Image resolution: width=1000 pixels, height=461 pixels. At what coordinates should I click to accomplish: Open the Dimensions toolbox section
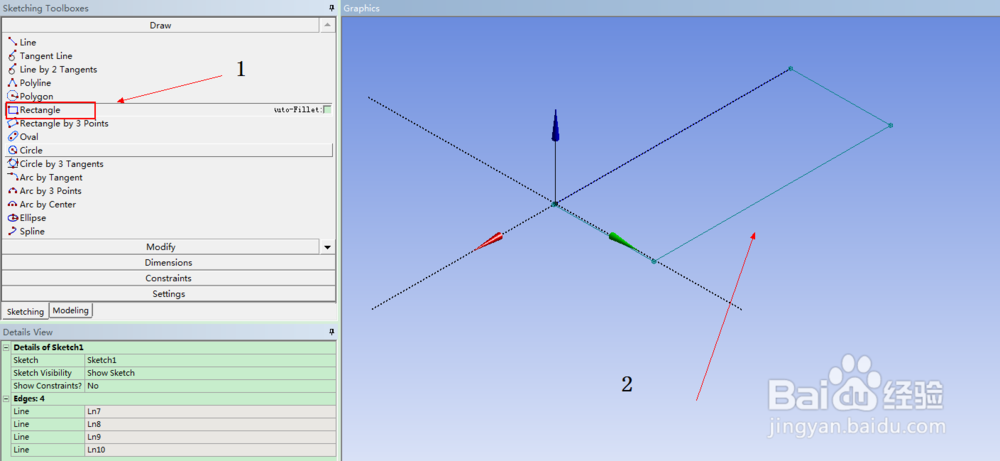tap(168, 262)
